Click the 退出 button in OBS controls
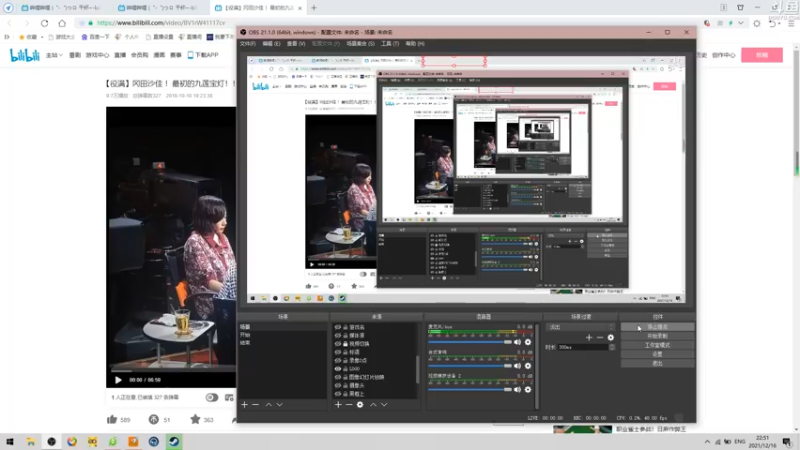 pyautogui.click(x=657, y=363)
